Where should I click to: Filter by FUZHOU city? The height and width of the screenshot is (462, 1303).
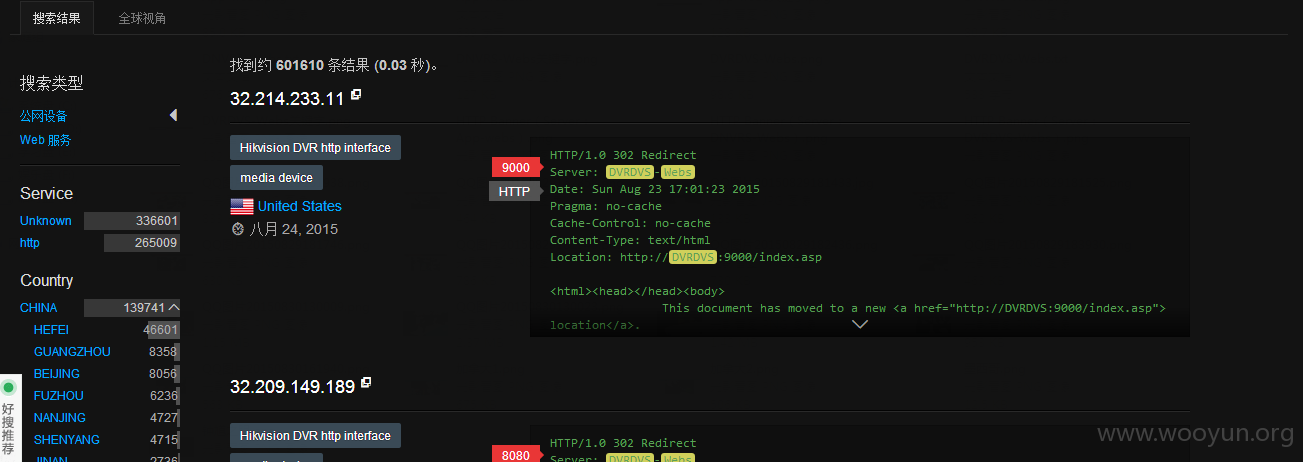coord(59,395)
